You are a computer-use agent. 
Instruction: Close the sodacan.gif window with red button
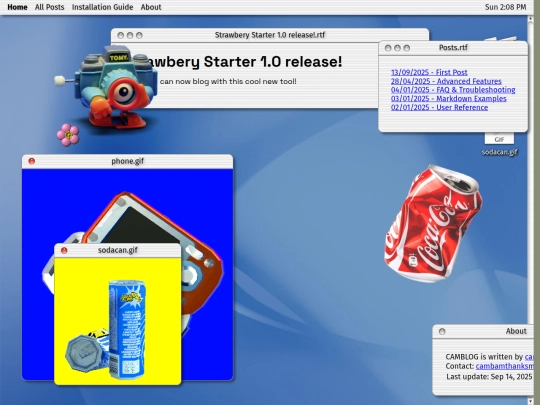point(64,250)
